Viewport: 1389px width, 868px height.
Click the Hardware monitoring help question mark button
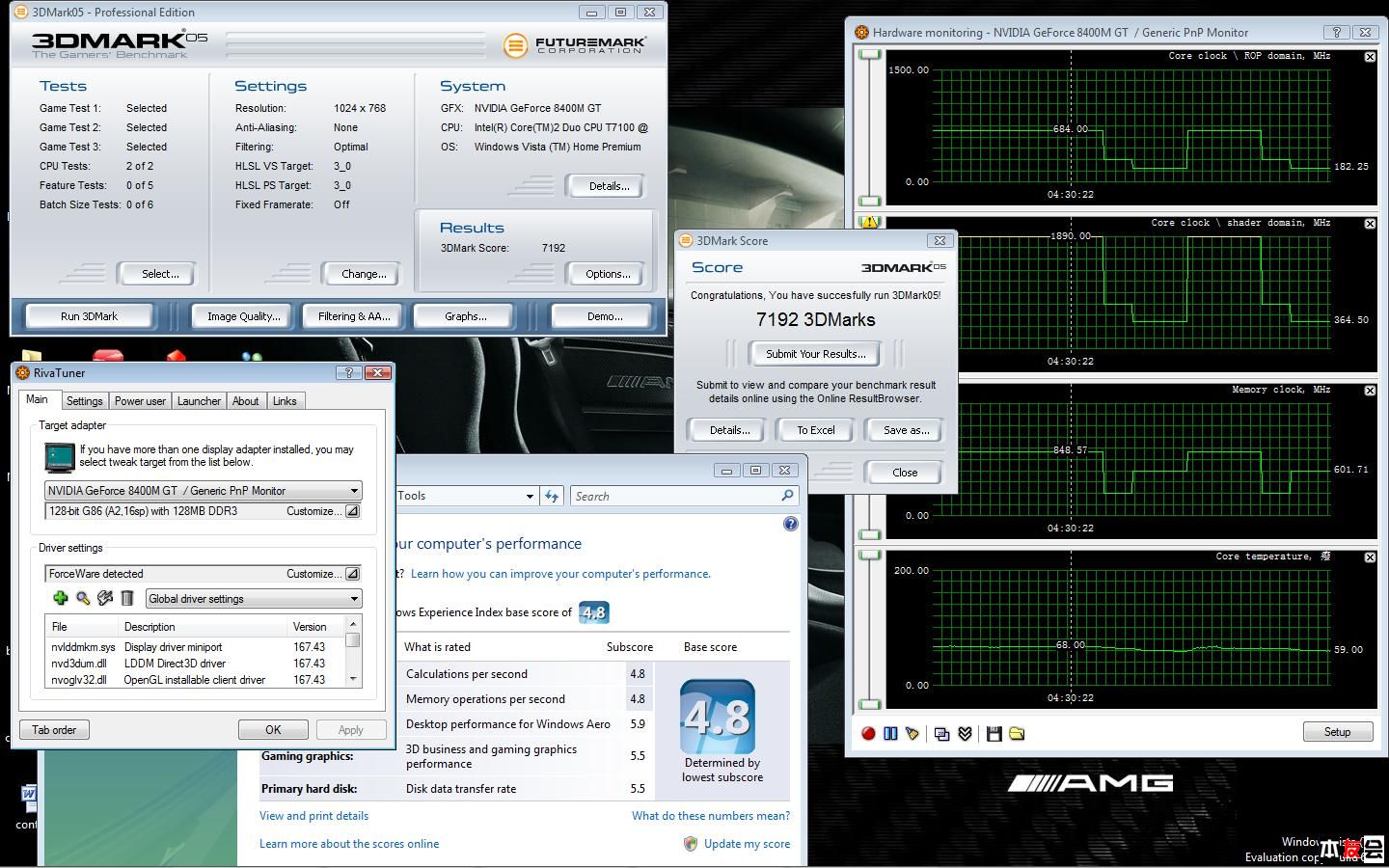pos(1336,32)
